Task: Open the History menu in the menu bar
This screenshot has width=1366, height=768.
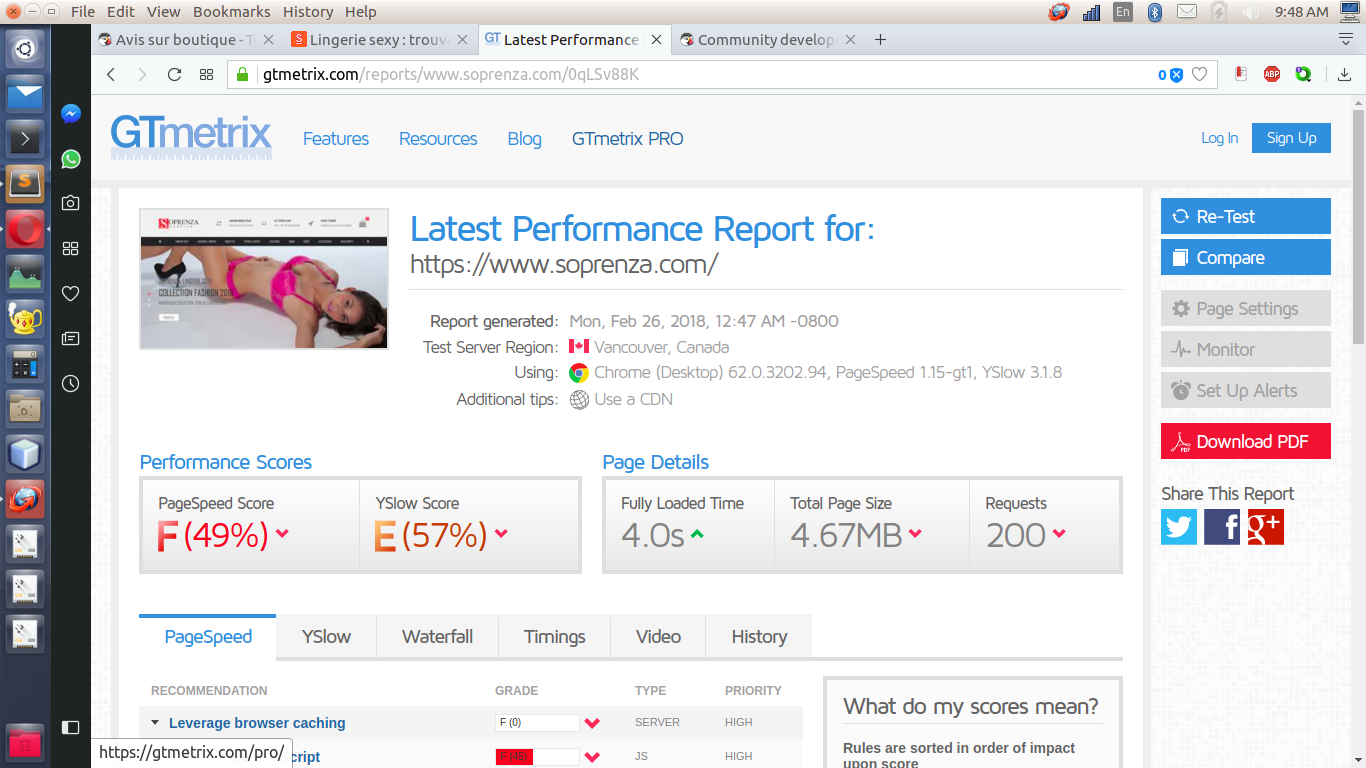Action: click(308, 12)
